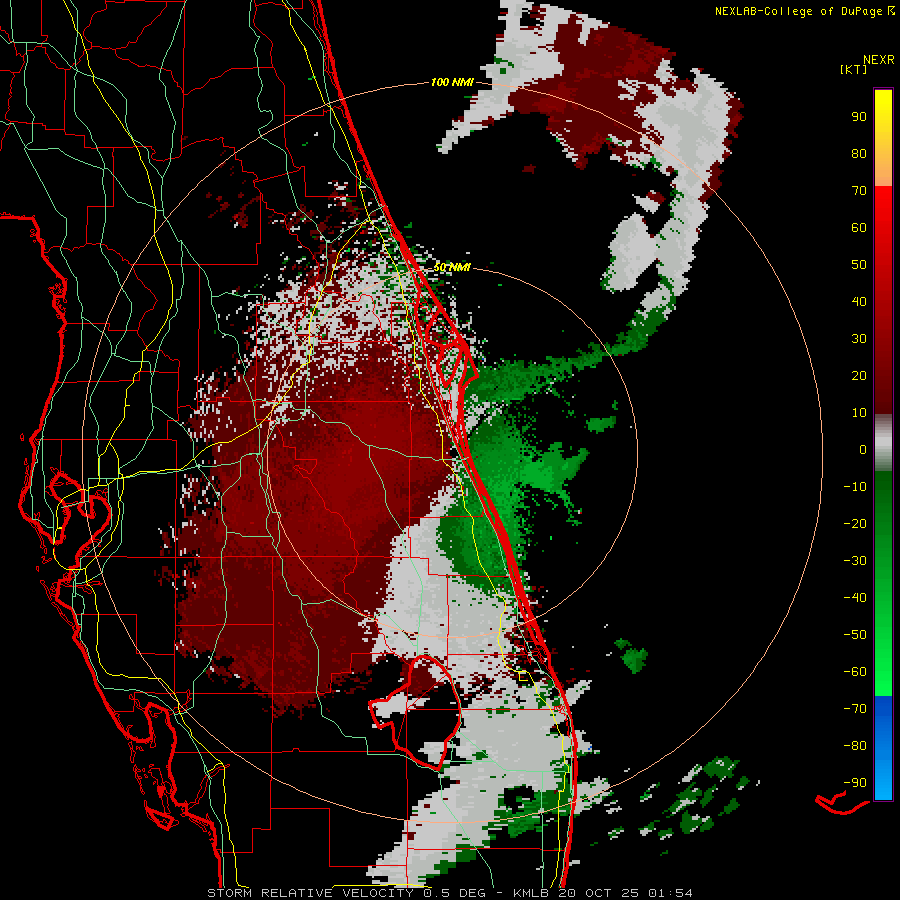900x900 pixels.
Task: Click the [KT] units label
Action: click(853, 69)
